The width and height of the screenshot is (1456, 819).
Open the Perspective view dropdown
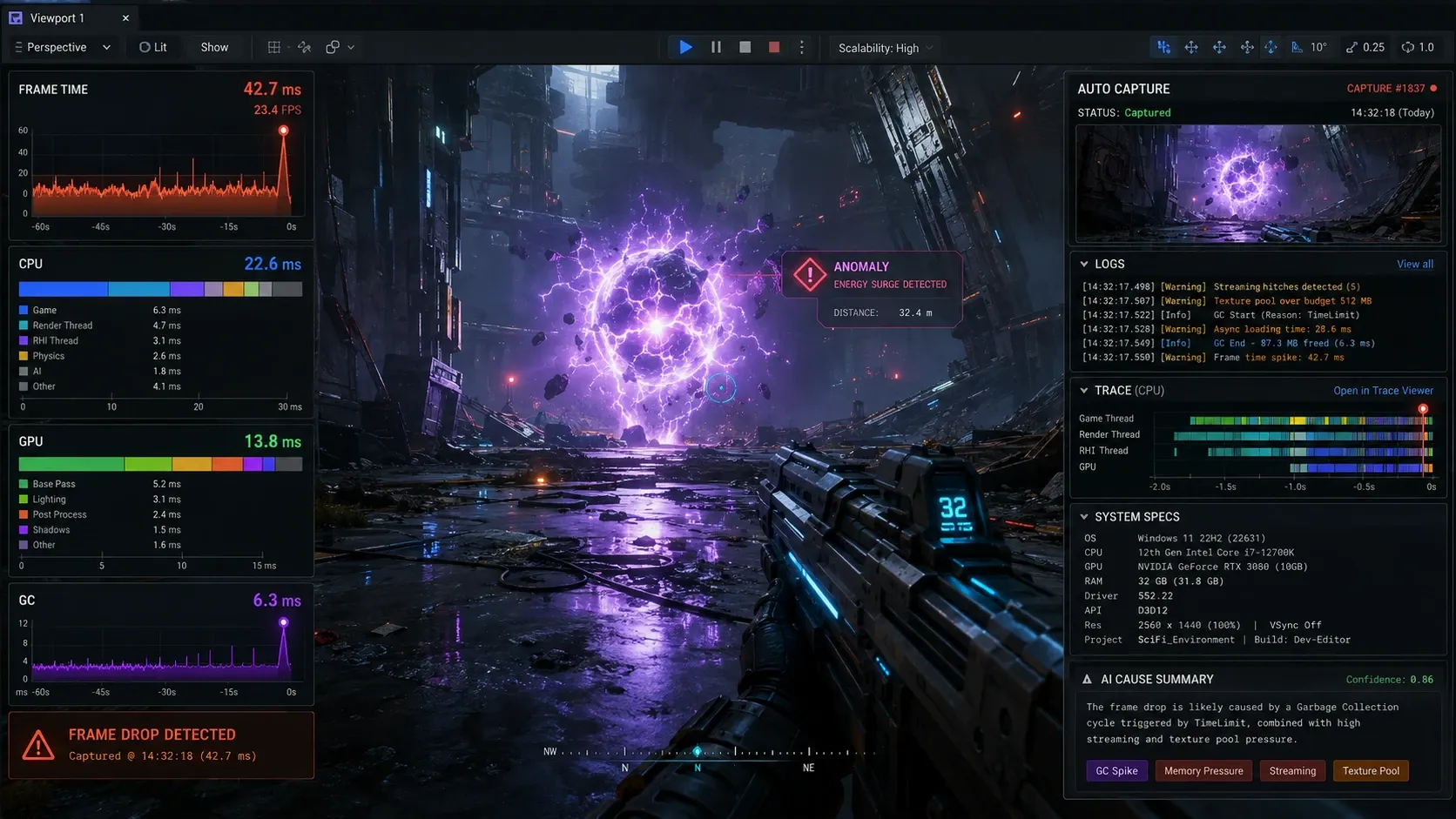pyautogui.click(x=63, y=47)
